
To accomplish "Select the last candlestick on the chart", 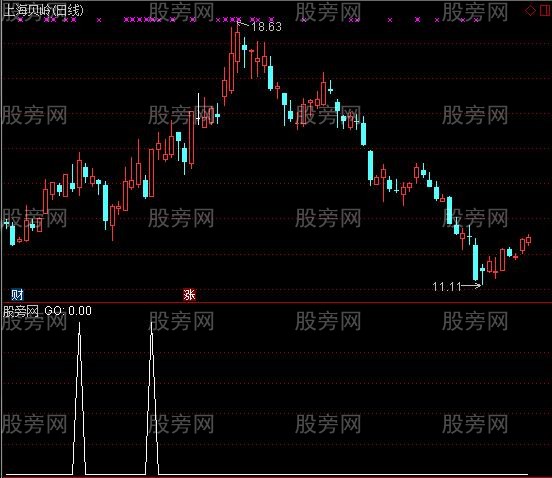I will 528,240.
